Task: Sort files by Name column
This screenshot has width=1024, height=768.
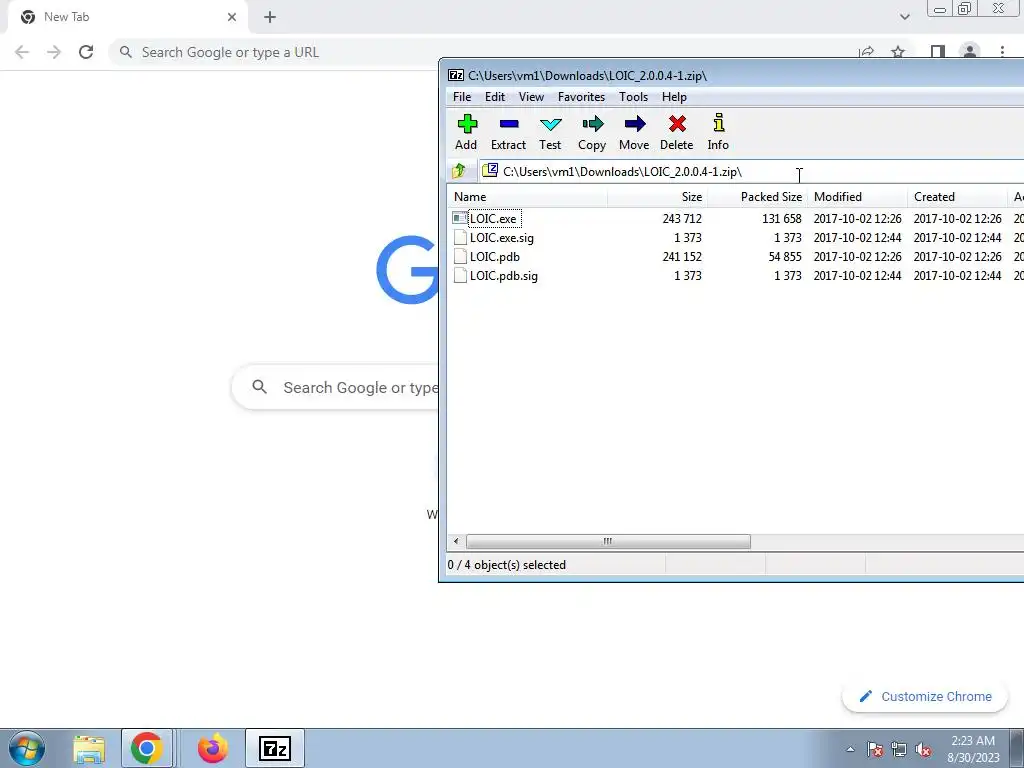Action: [x=528, y=197]
